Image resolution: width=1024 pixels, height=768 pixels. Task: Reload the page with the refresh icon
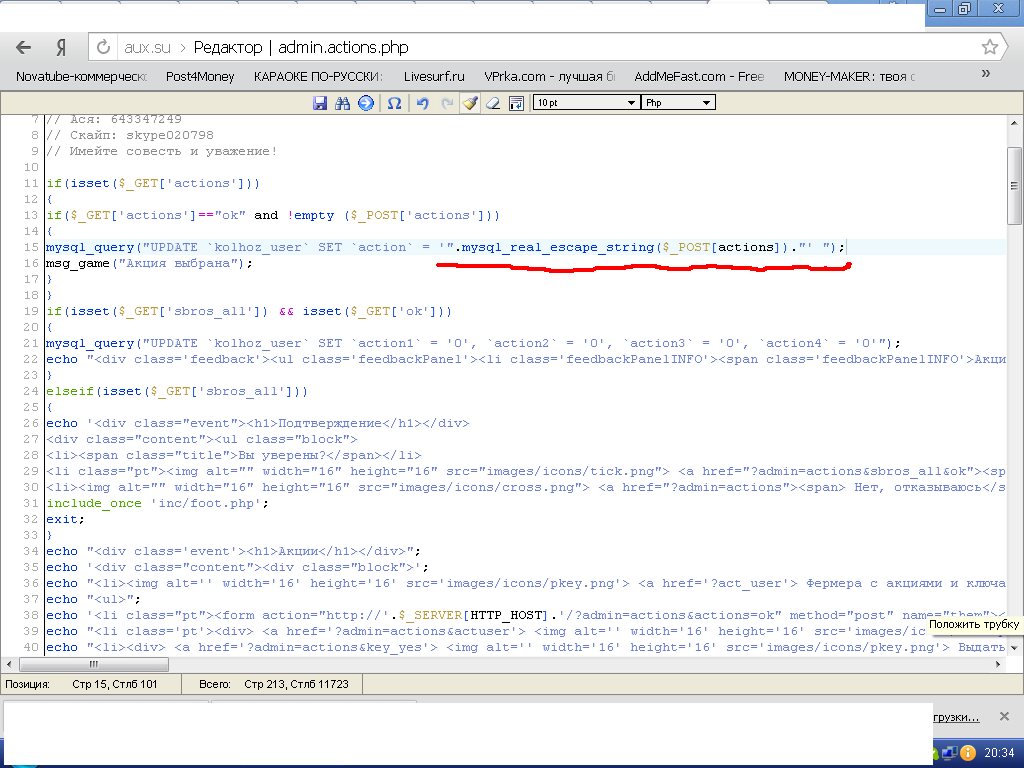[103, 47]
